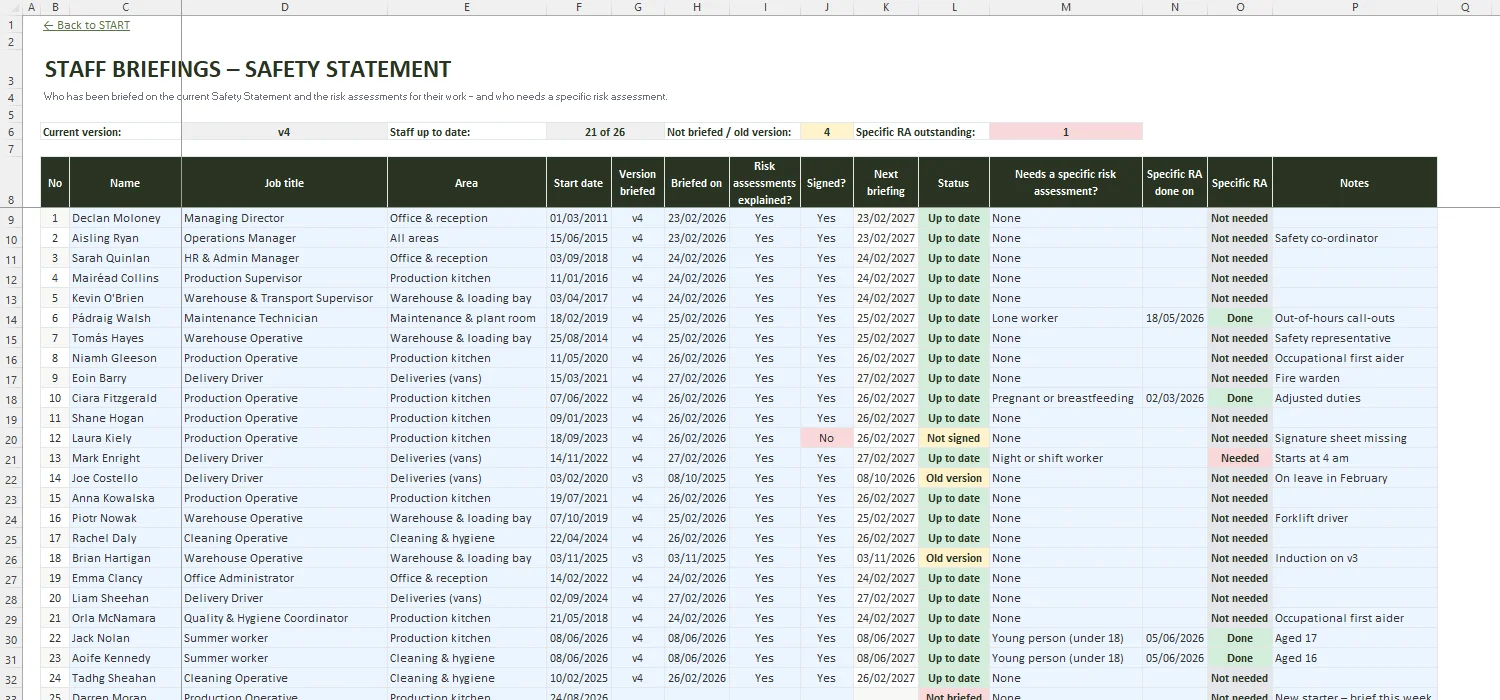Click the 'Not briefed / old version:' label
Viewport: 1500px width, 700px height.
(733, 132)
